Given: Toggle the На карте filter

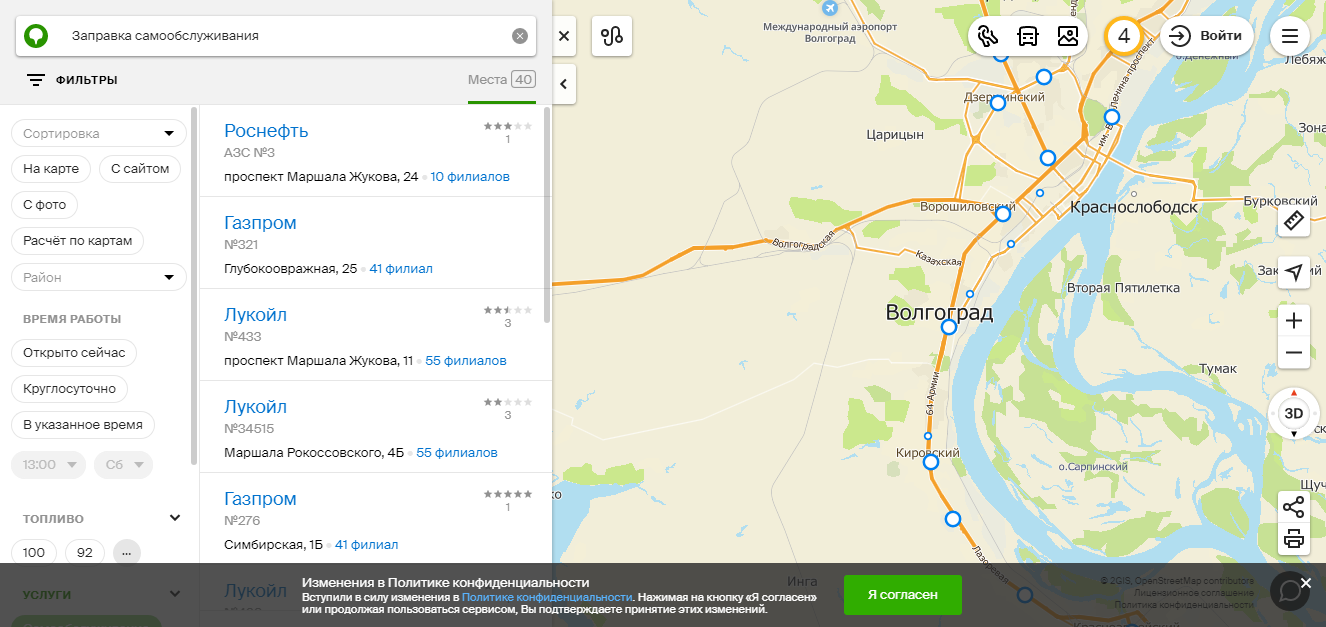Looking at the screenshot, I should pyautogui.click(x=51, y=169).
